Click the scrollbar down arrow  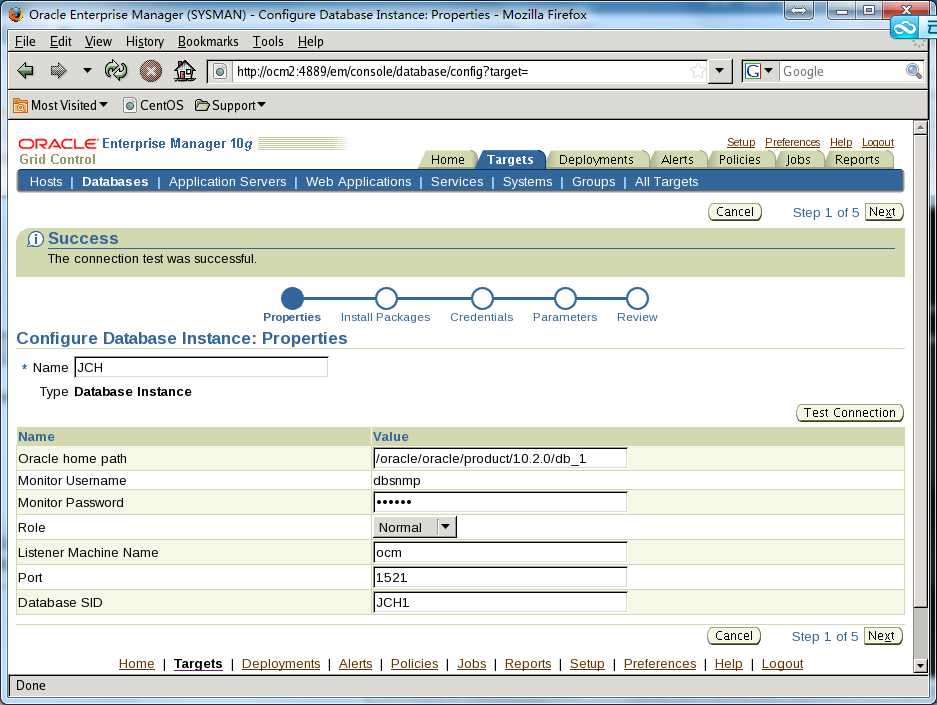(920, 665)
